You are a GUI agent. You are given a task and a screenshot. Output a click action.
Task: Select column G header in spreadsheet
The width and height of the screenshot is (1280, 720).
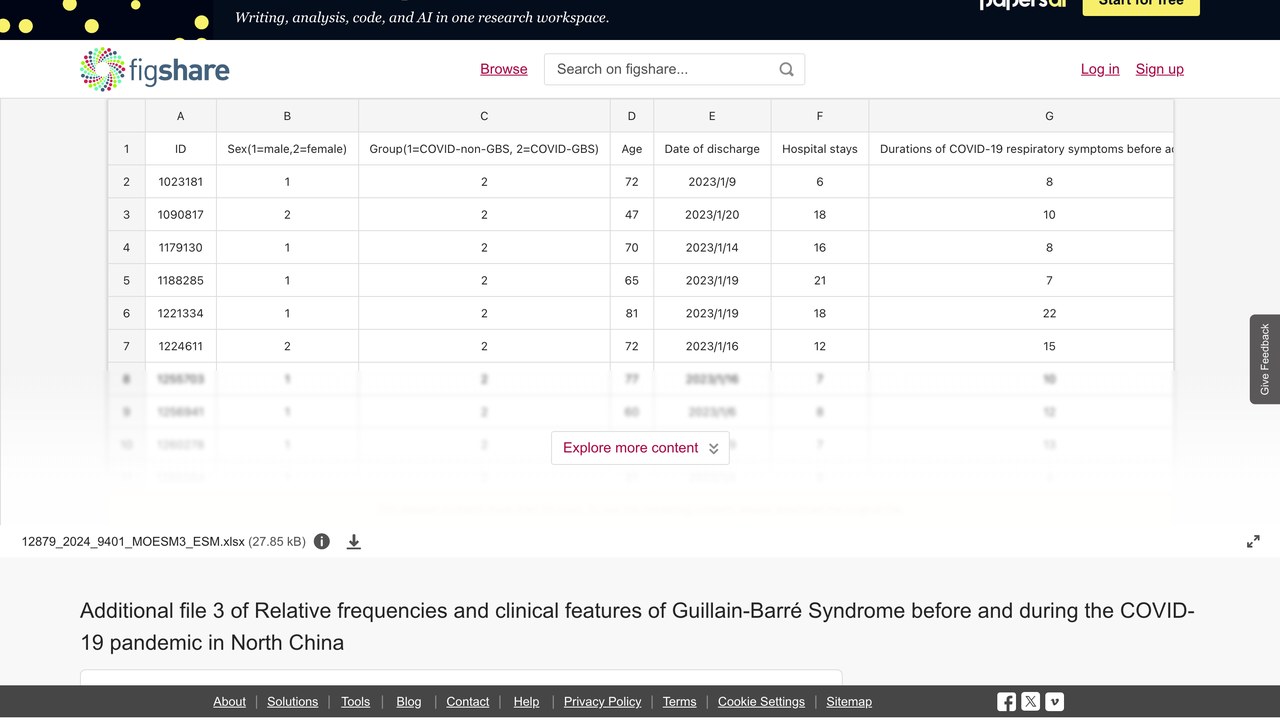(1021, 116)
